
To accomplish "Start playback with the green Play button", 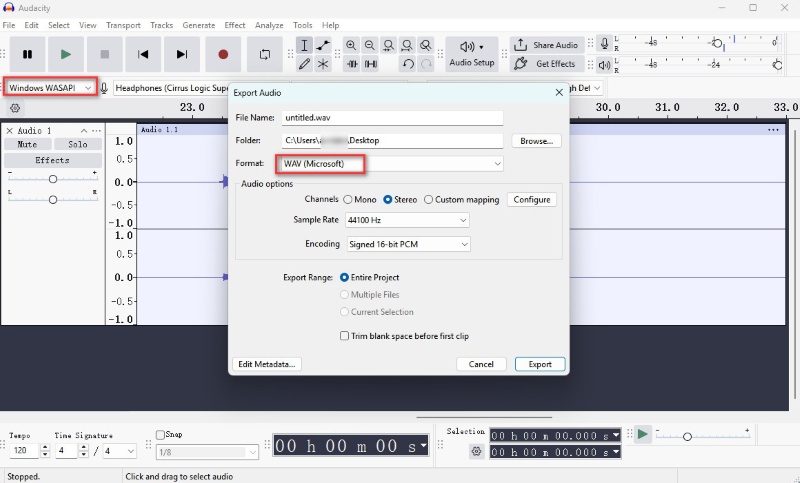I will click(x=66, y=54).
